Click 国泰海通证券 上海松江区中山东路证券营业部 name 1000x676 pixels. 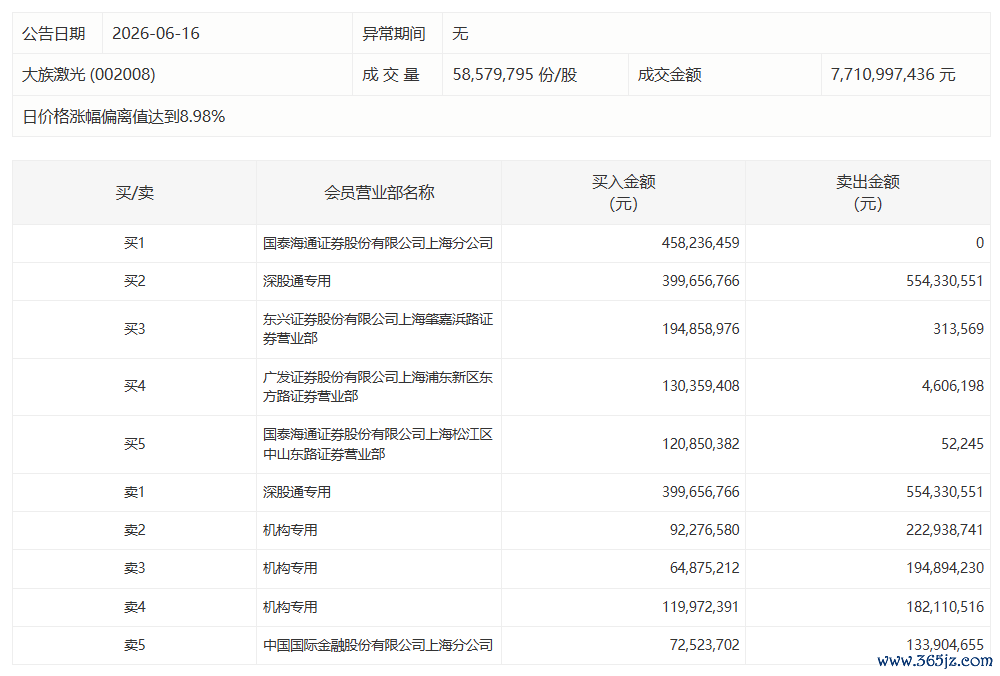378,444
